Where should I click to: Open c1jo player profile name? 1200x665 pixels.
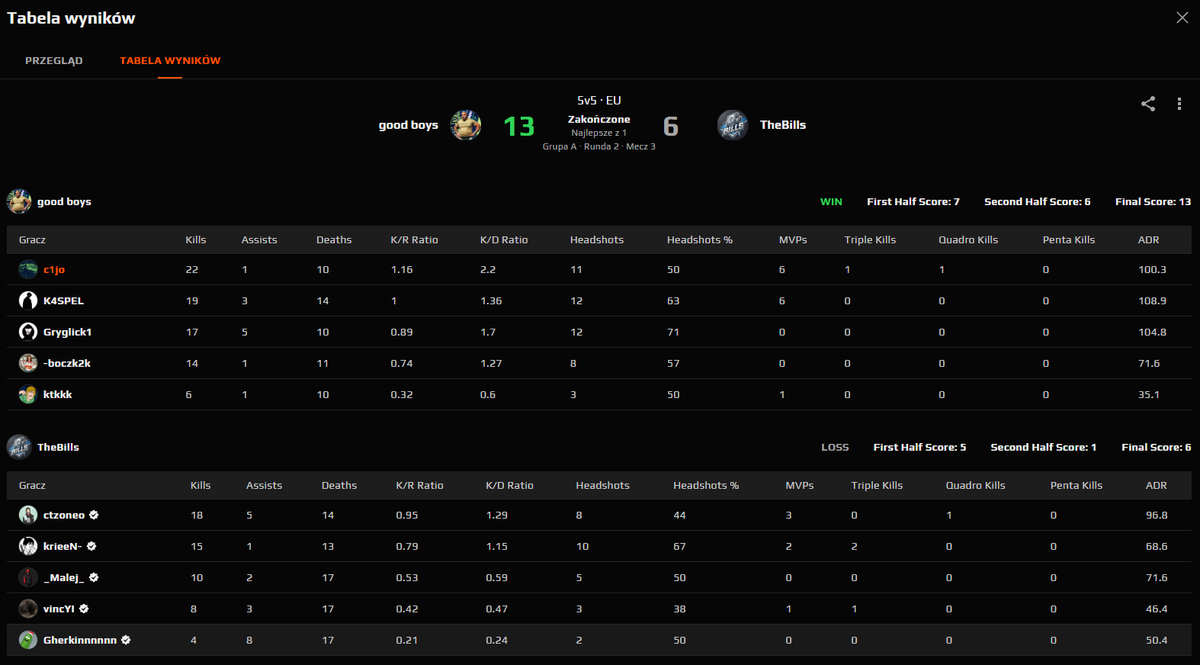pyautogui.click(x=54, y=270)
